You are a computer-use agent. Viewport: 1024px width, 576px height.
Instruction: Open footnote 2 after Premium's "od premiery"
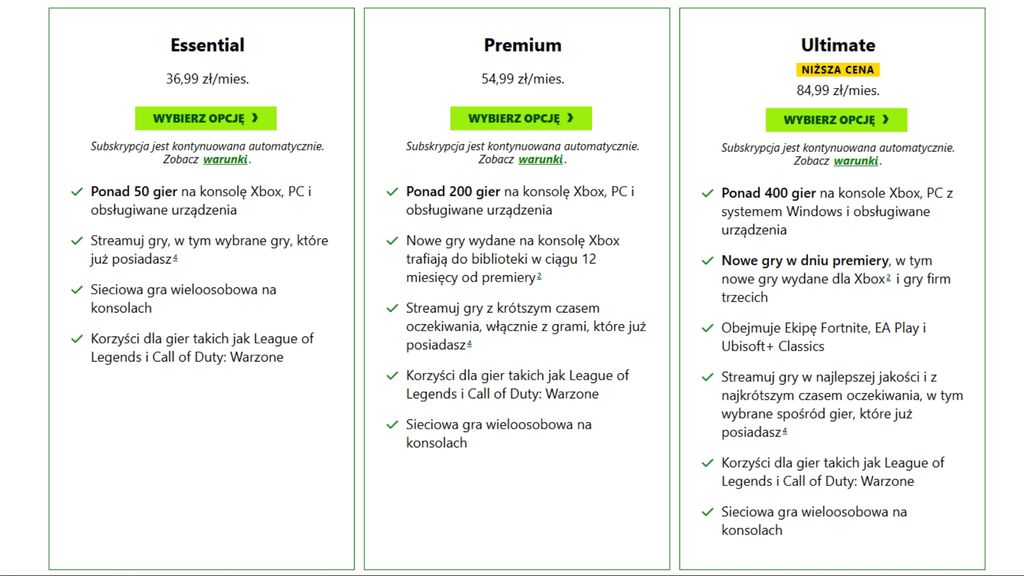tap(539, 277)
